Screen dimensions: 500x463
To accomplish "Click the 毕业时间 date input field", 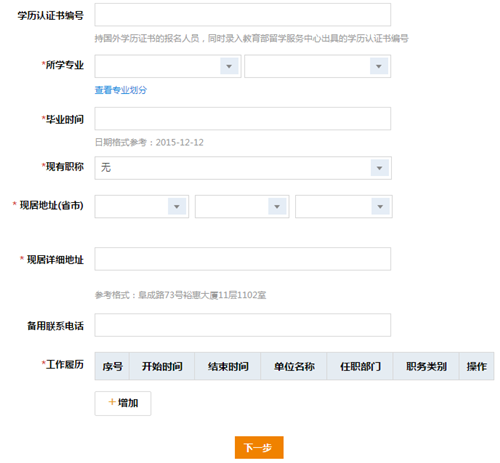I will [242, 119].
